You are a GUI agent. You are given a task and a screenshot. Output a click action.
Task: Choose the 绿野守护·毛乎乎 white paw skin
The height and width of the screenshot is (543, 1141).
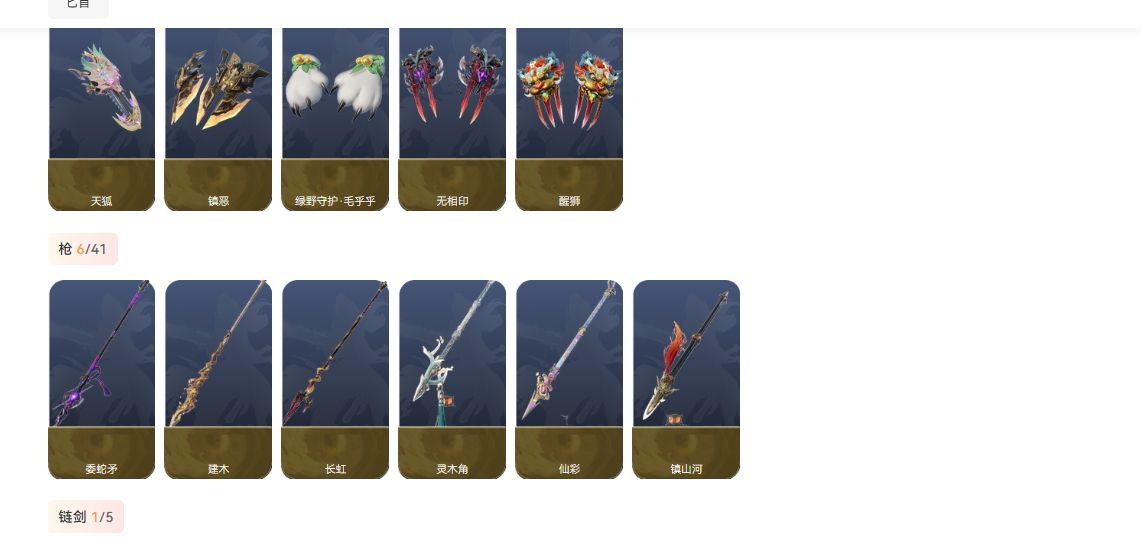coord(335,119)
